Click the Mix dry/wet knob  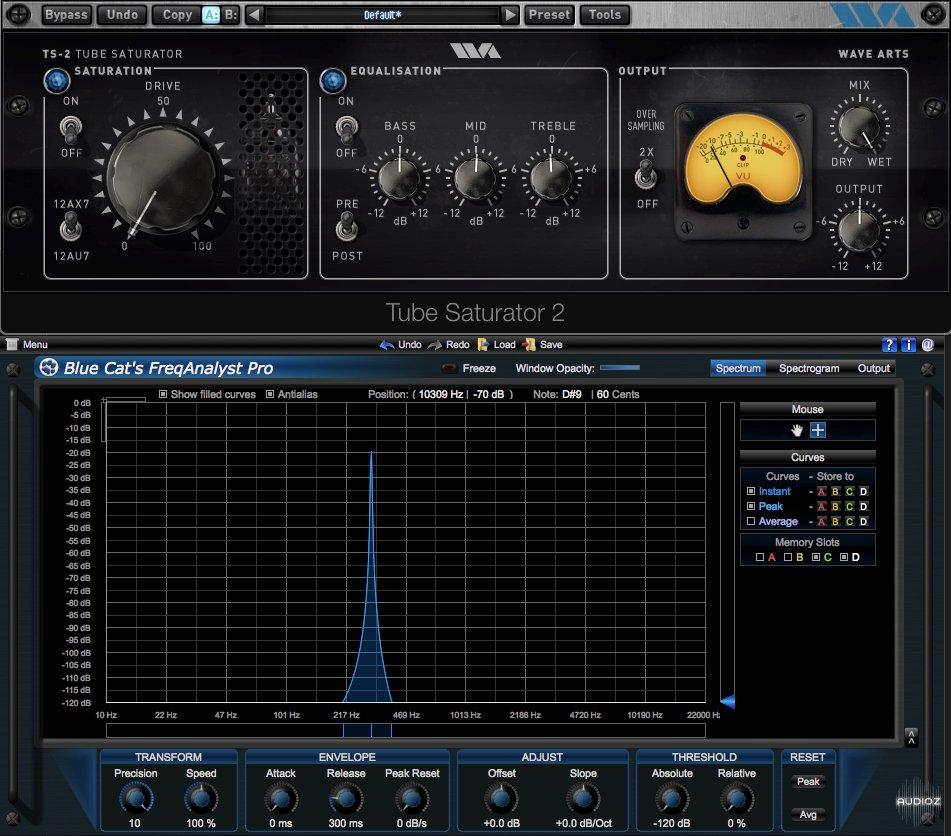(x=859, y=126)
